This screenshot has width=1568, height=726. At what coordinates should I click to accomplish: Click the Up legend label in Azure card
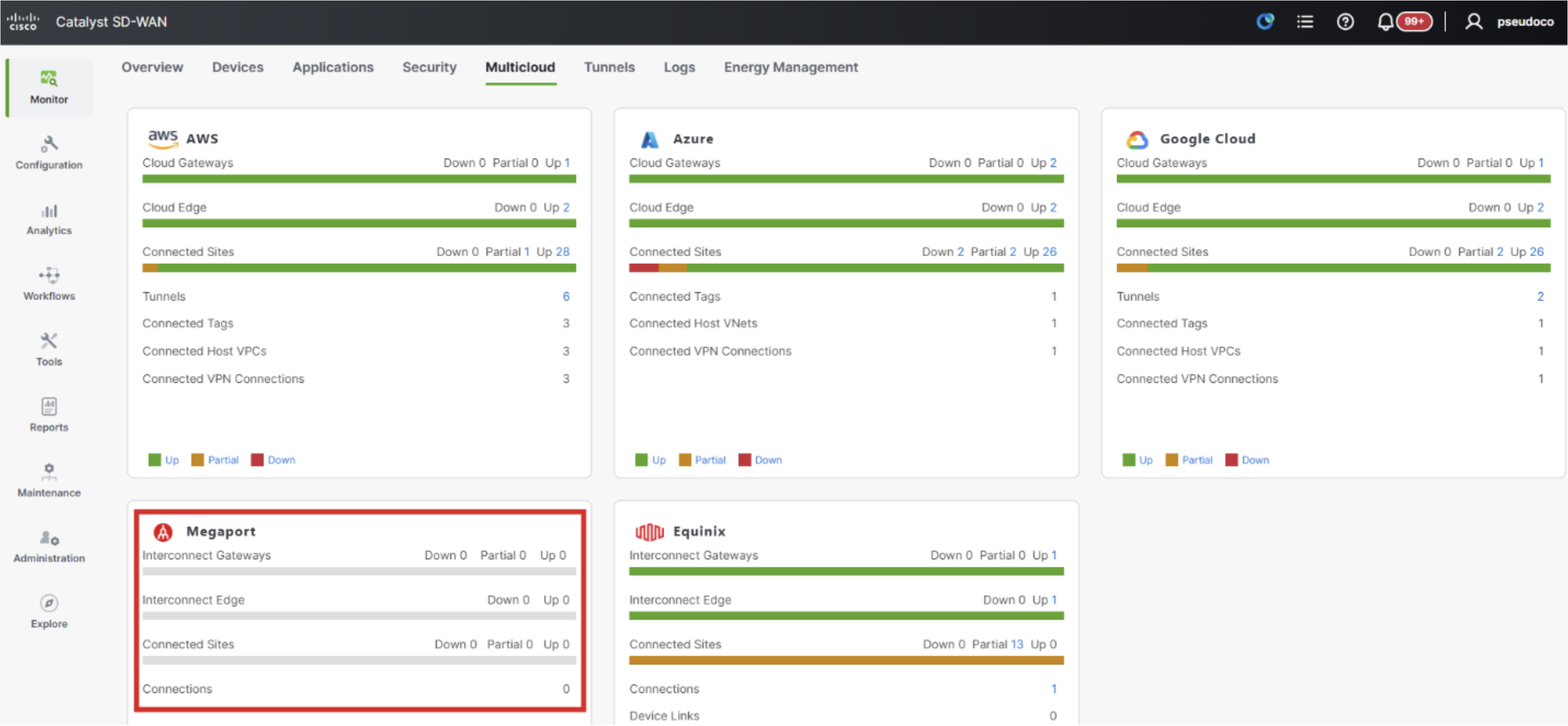tap(658, 460)
